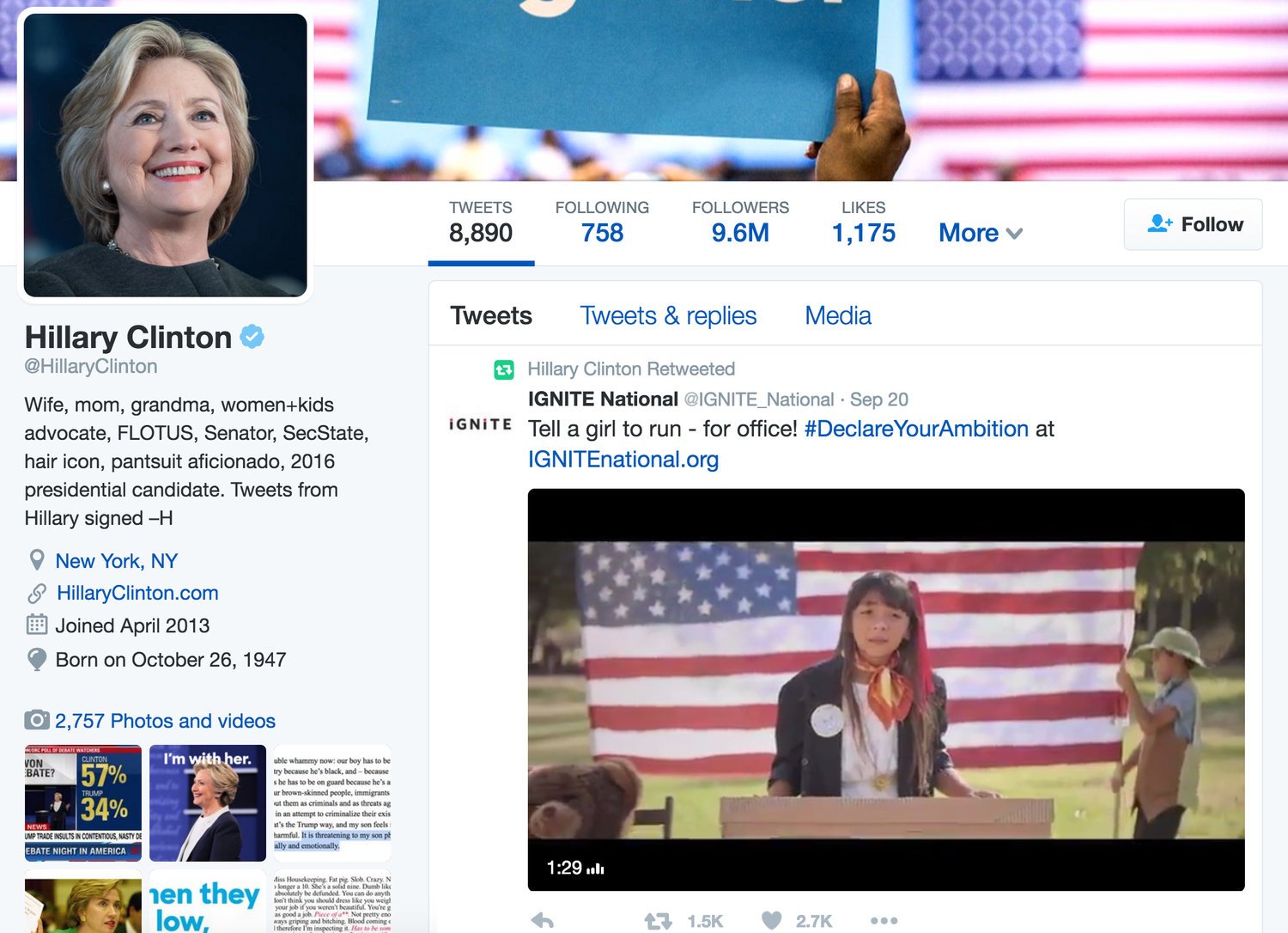Click the Hillary Clinton profile picture
The height and width of the screenshot is (933, 1288).
click(x=166, y=155)
